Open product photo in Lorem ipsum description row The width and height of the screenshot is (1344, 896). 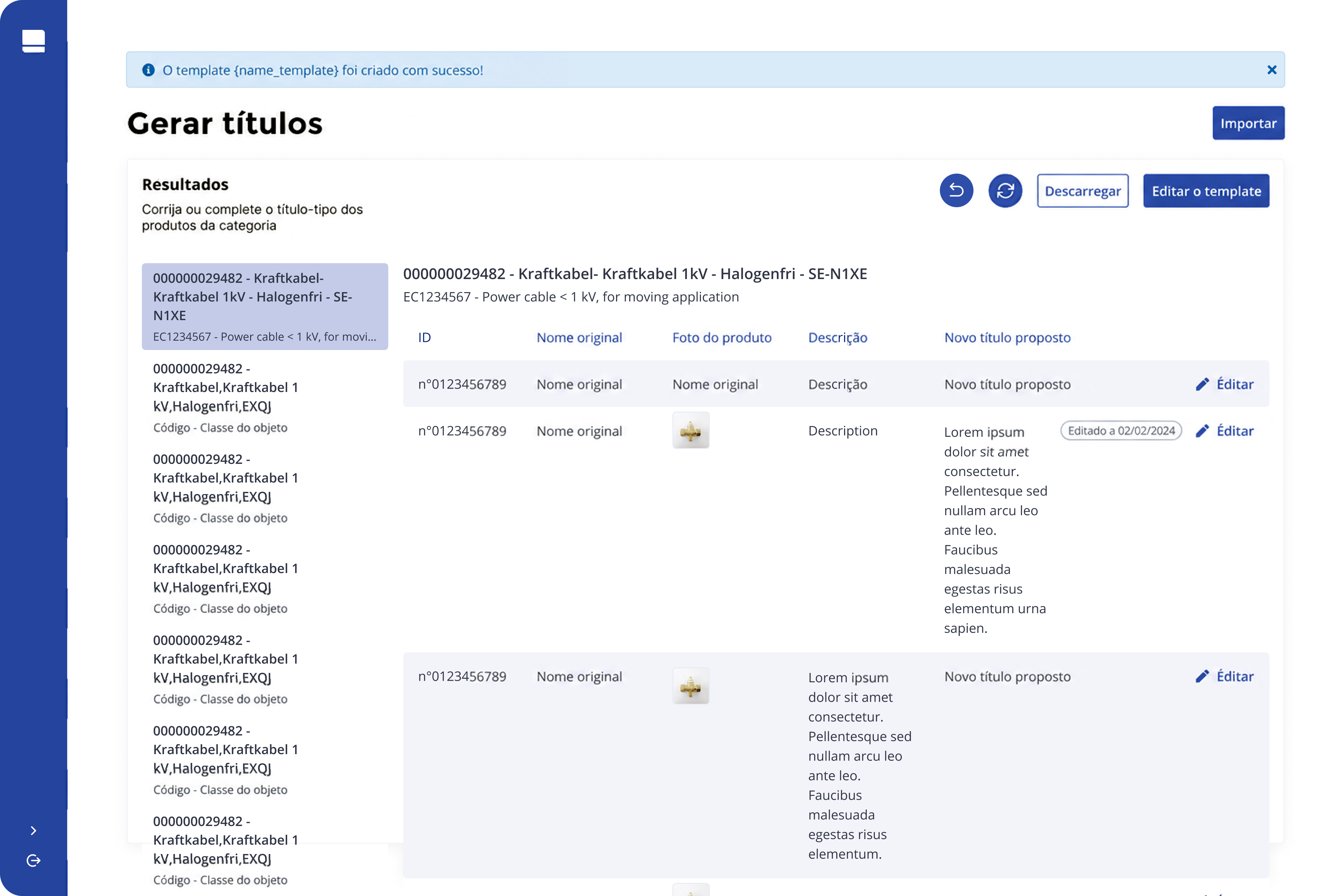pos(690,686)
